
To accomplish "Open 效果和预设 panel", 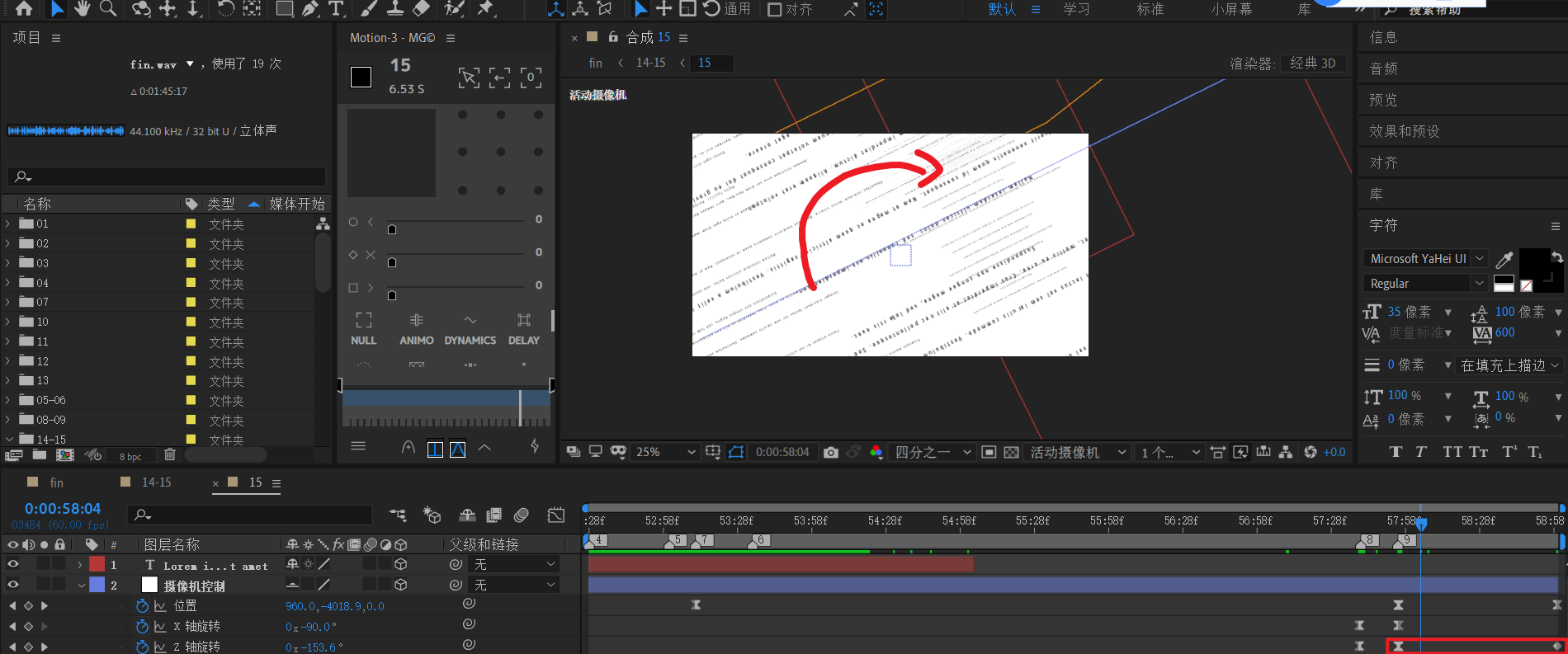I will click(x=1405, y=131).
